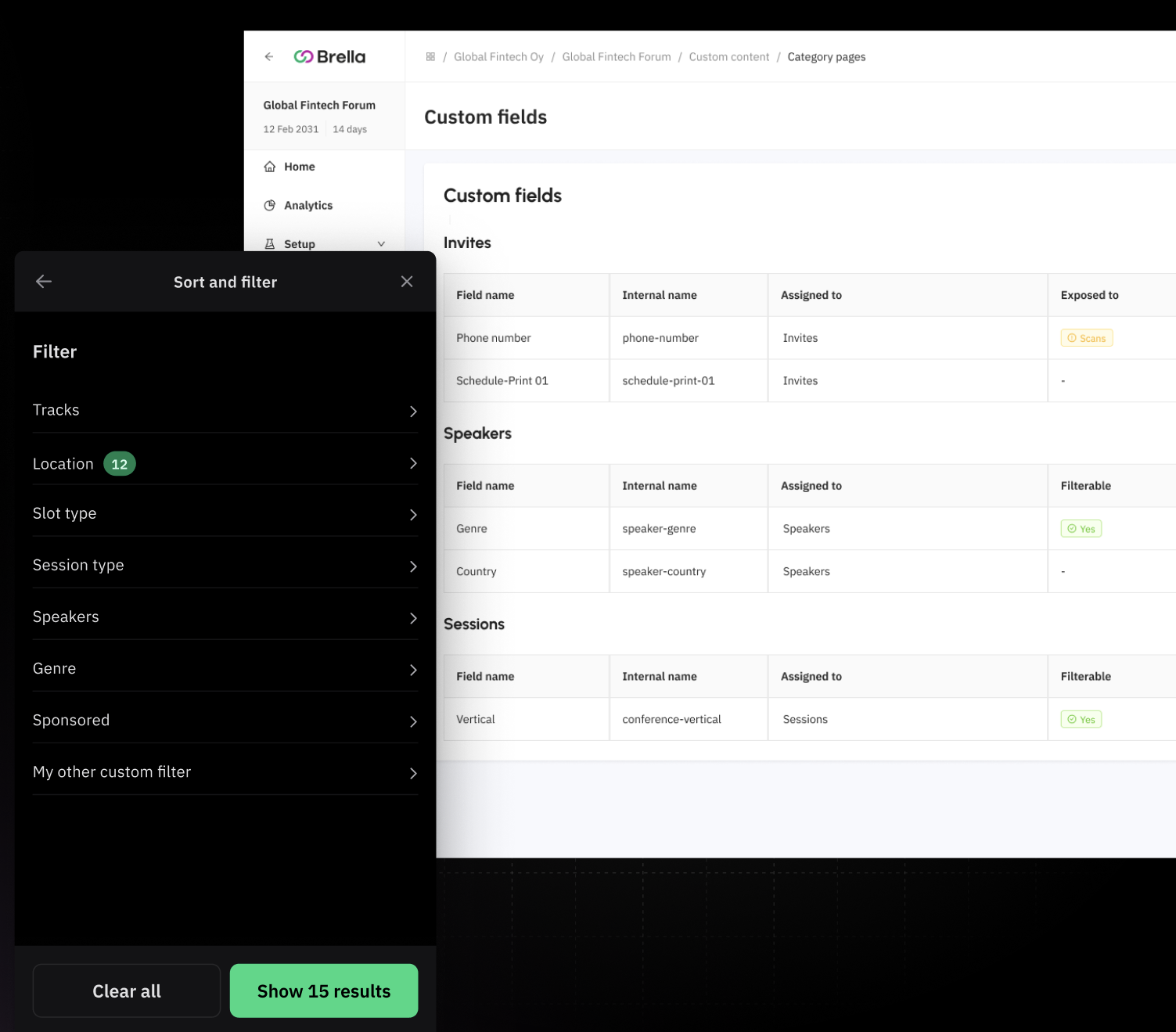Click the back arrow beside the Brella logo

[x=269, y=56]
